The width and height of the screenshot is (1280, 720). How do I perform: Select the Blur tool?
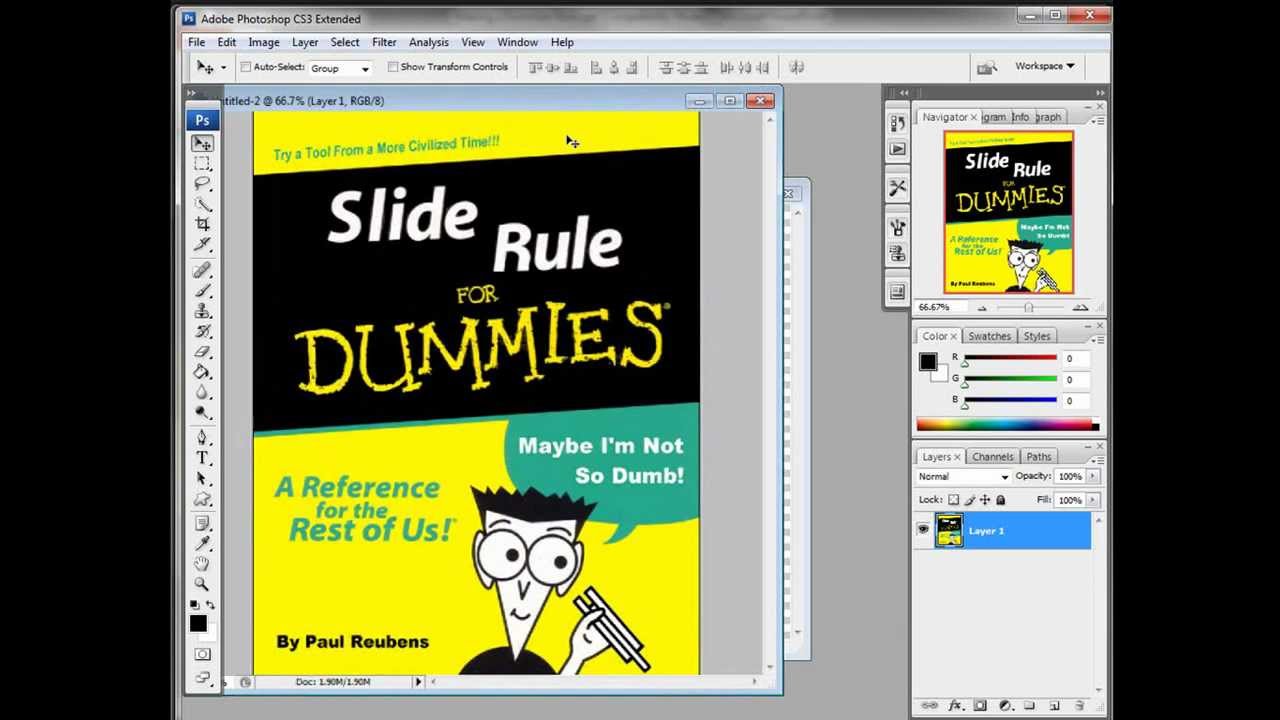[x=202, y=391]
